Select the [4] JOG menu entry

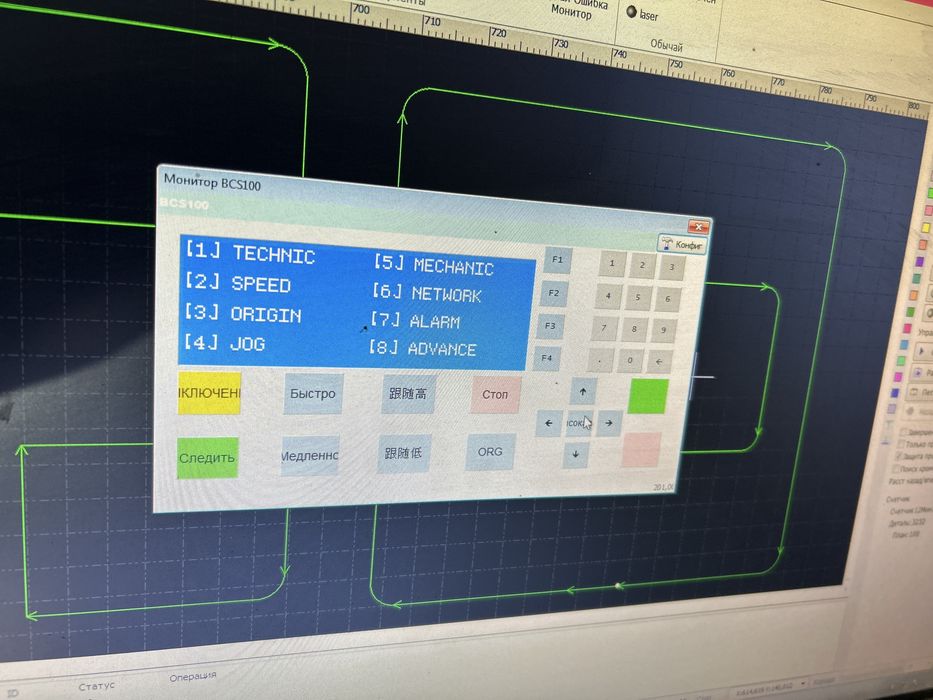click(224, 343)
